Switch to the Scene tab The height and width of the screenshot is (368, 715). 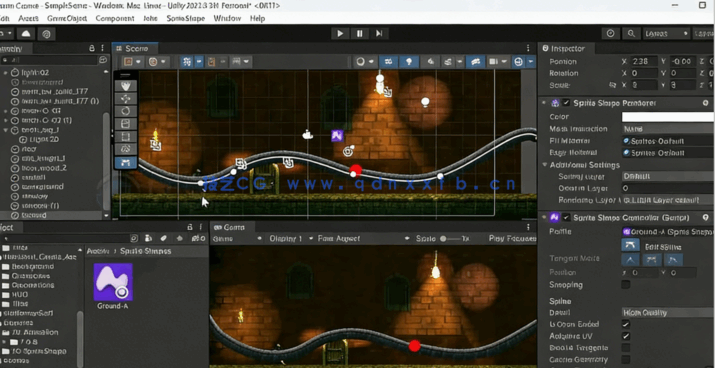tap(136, 48)
